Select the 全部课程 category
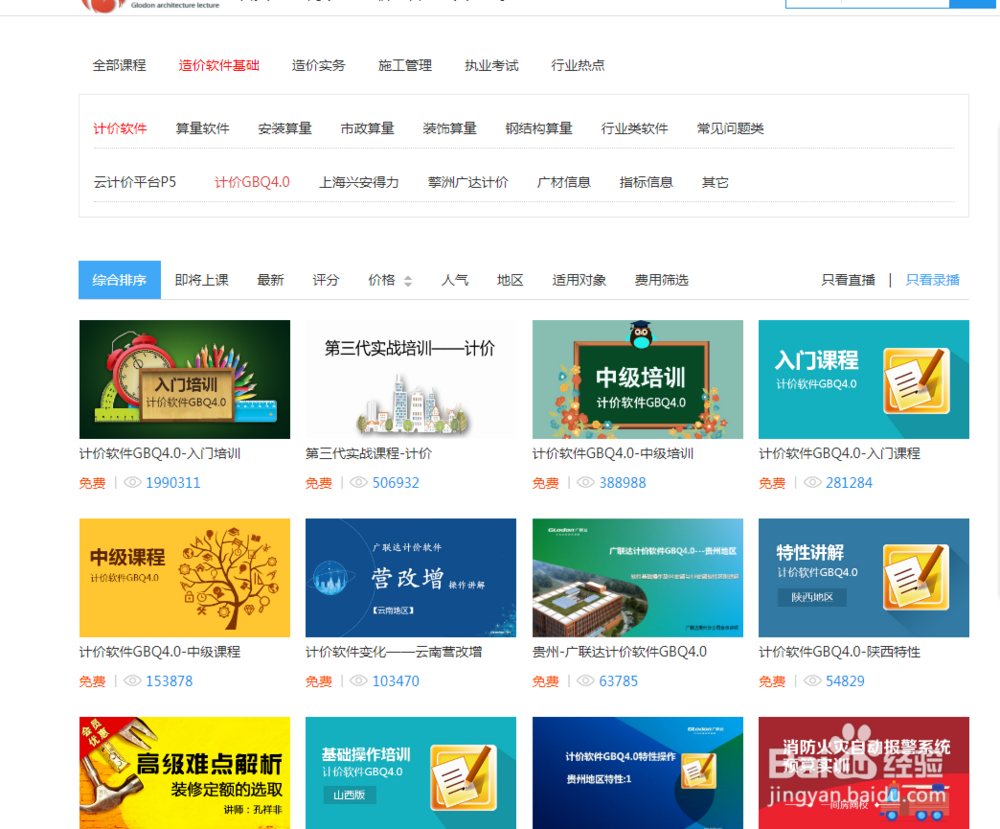This screenshot has width=1000, height=829. (x=119, y=65)
